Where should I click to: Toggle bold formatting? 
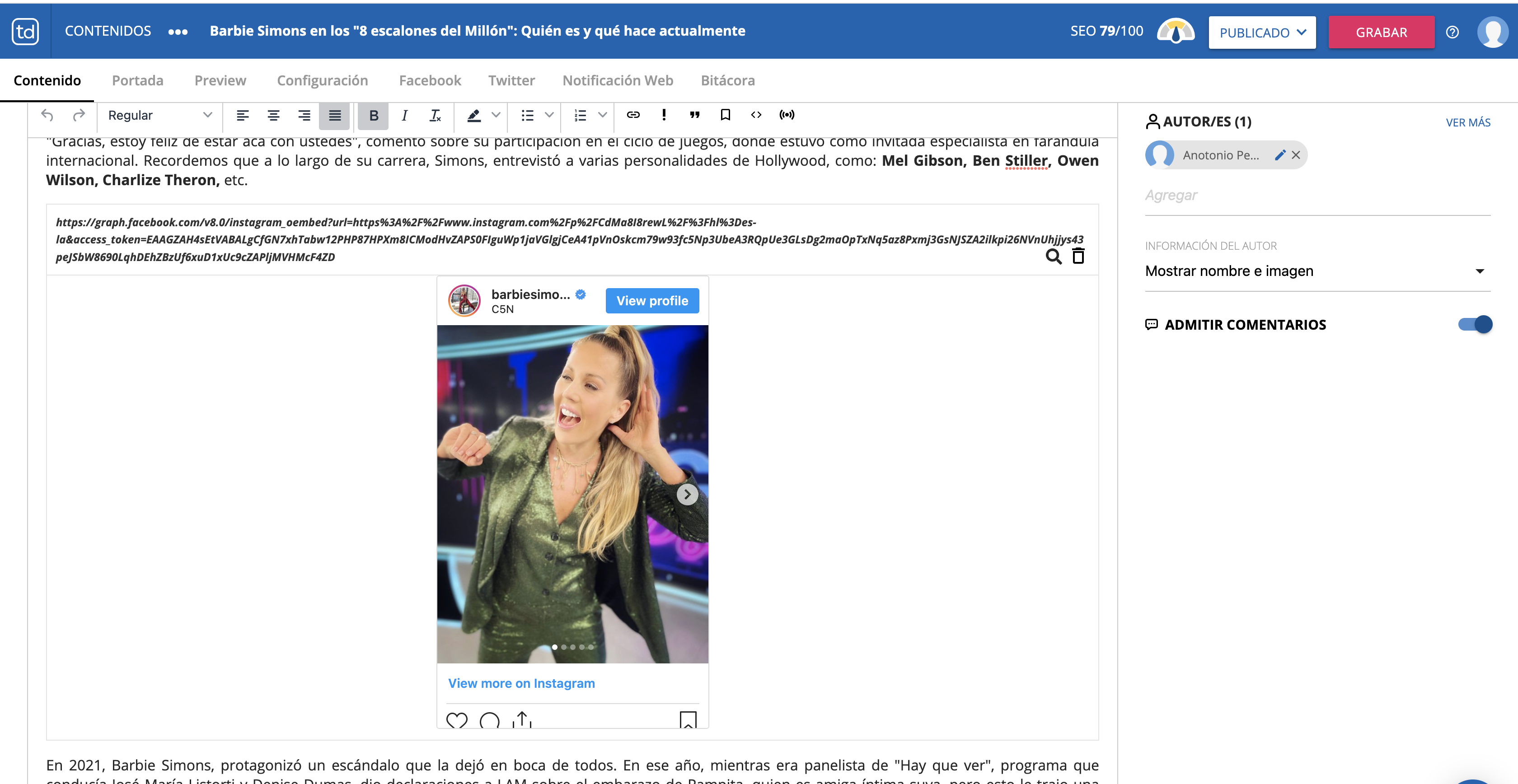click(x=373, y=116)
